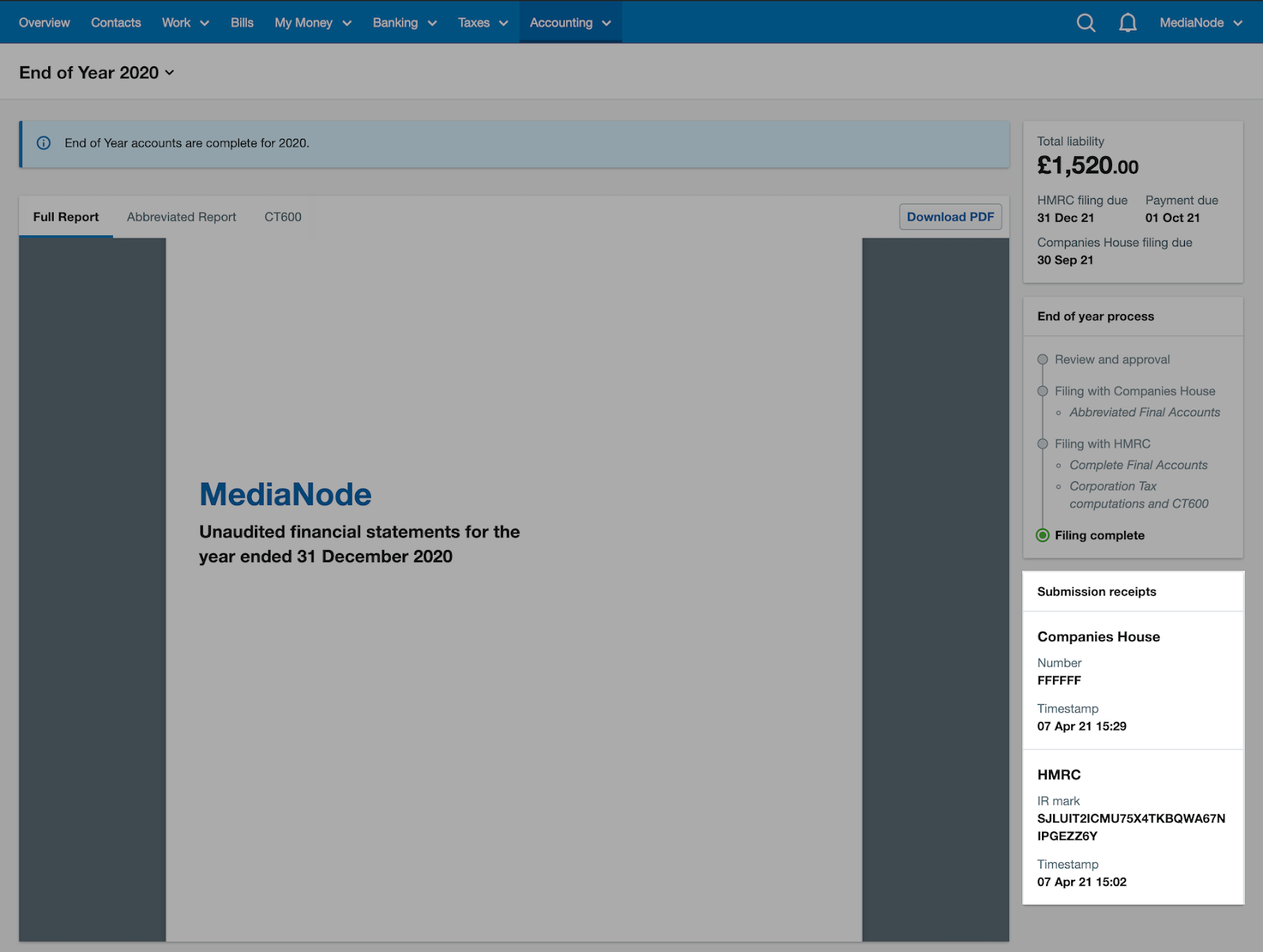
Task: Expand the Work menu
Action: point(186,23)
